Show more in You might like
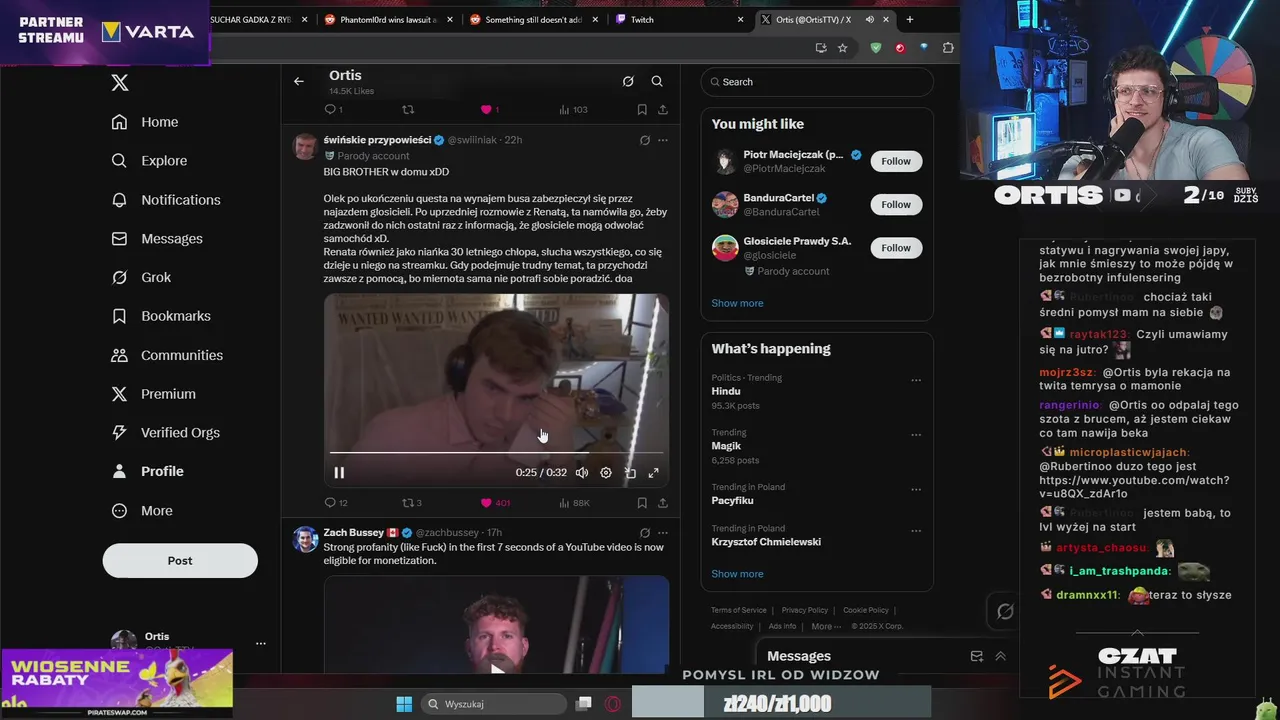This screenshot has height=720, width=1280. tap(737, 303)
